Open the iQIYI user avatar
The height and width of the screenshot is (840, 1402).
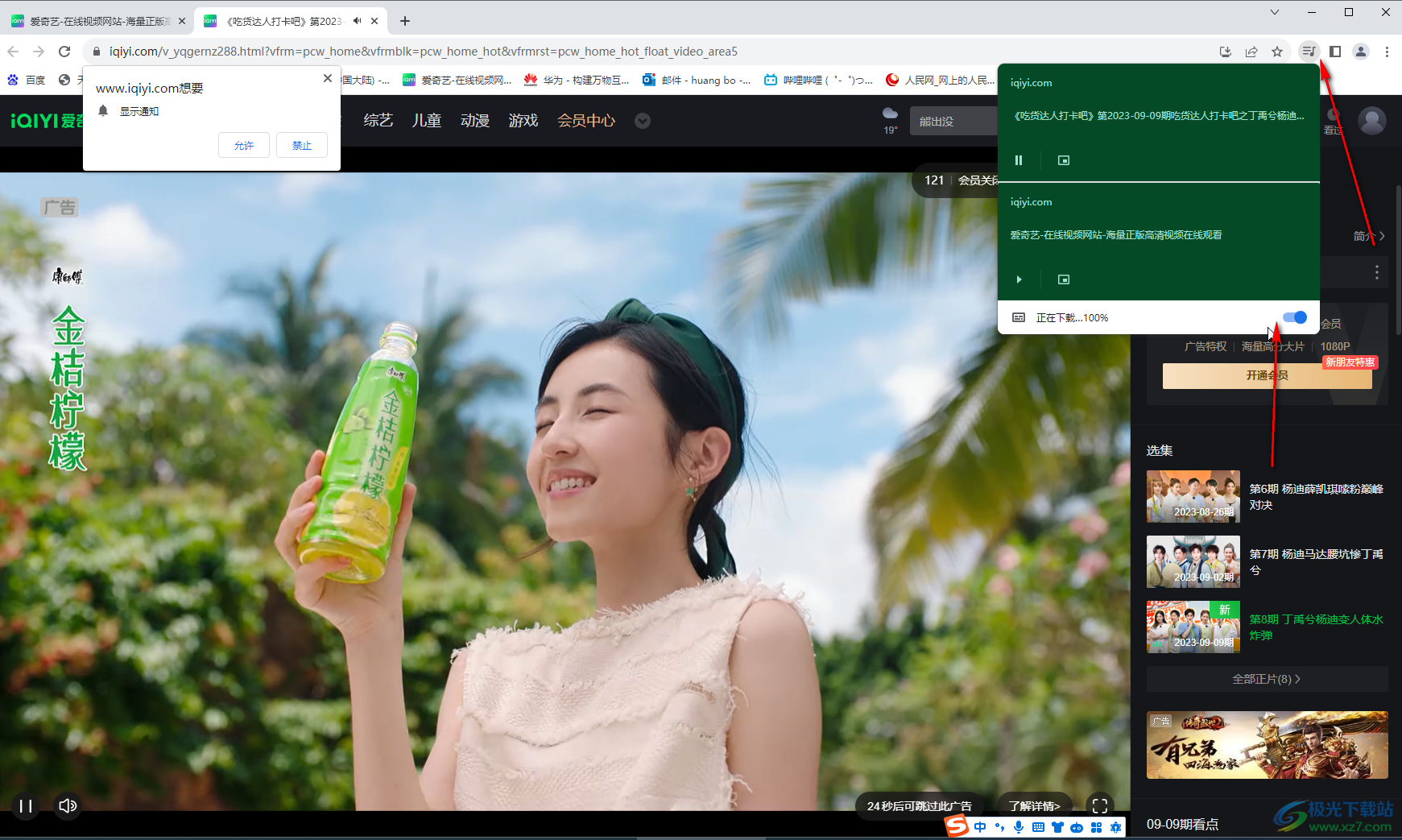[1372, 121]
